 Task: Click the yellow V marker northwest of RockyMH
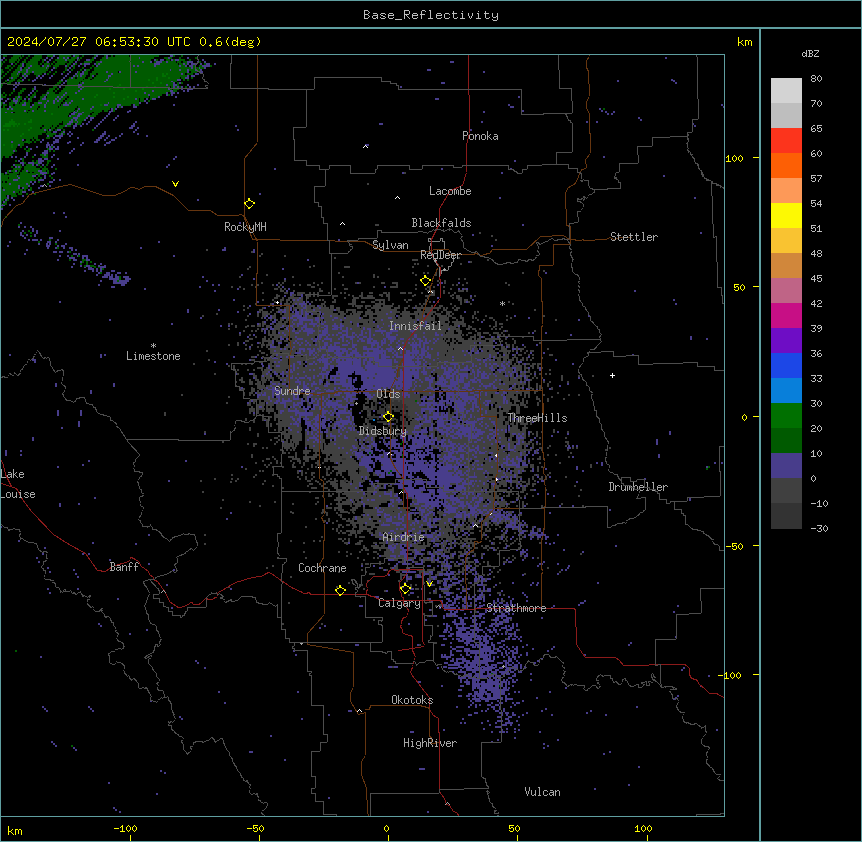tap(175, 184)
